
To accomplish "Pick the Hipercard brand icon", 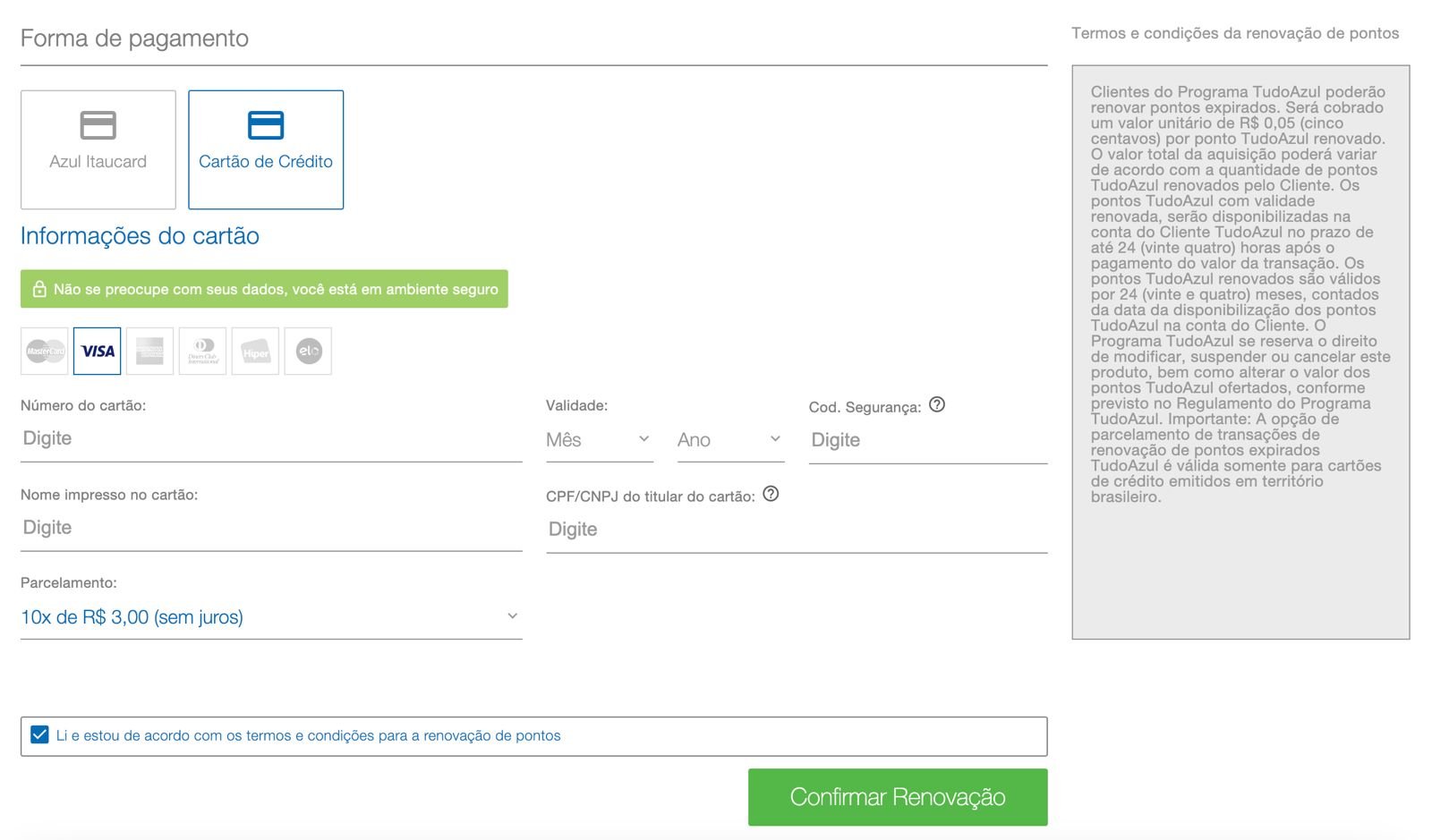I will 256,352.
